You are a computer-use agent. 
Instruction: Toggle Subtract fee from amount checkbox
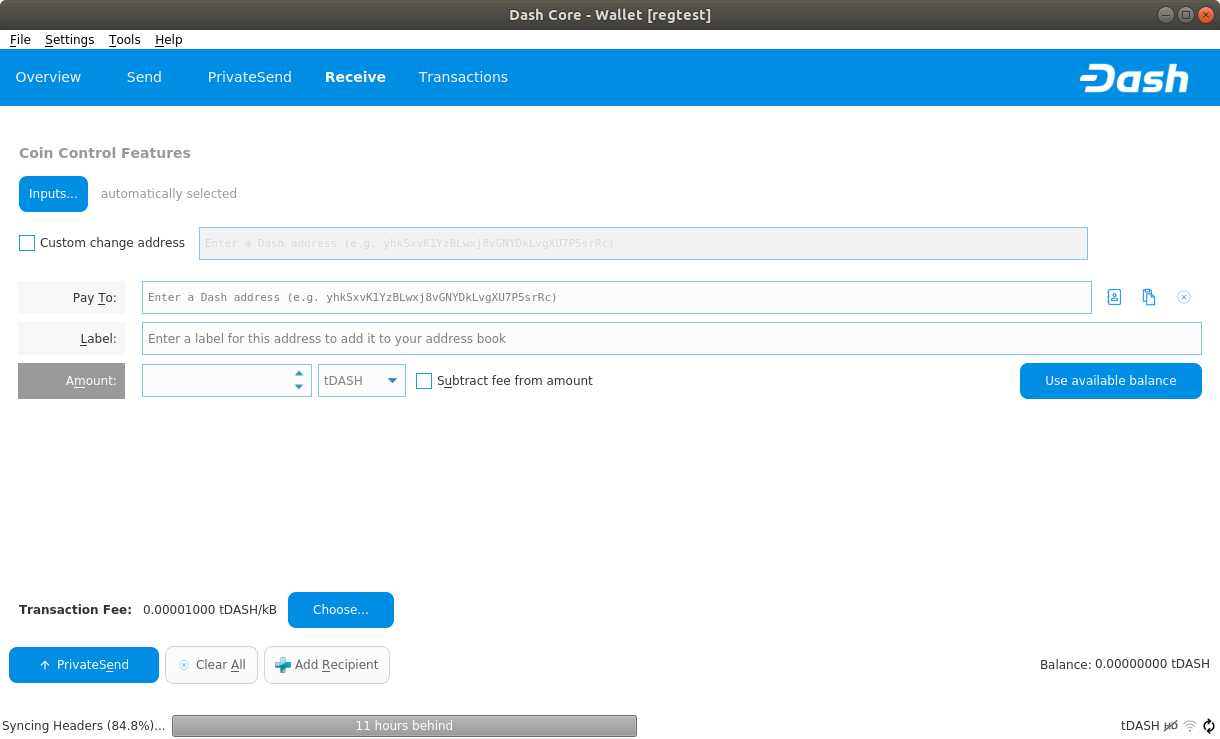click(x=424, y=381)
